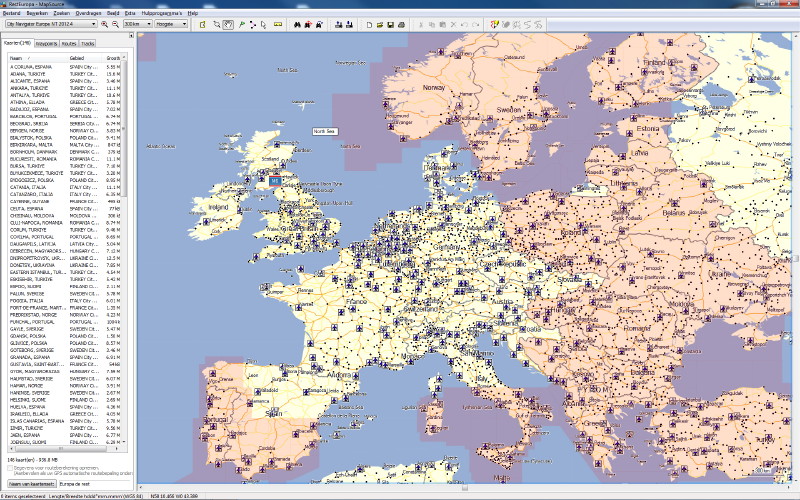Switch to the Waypoints tab
This screenshot has height=500, width=800.
coord(46,44)
